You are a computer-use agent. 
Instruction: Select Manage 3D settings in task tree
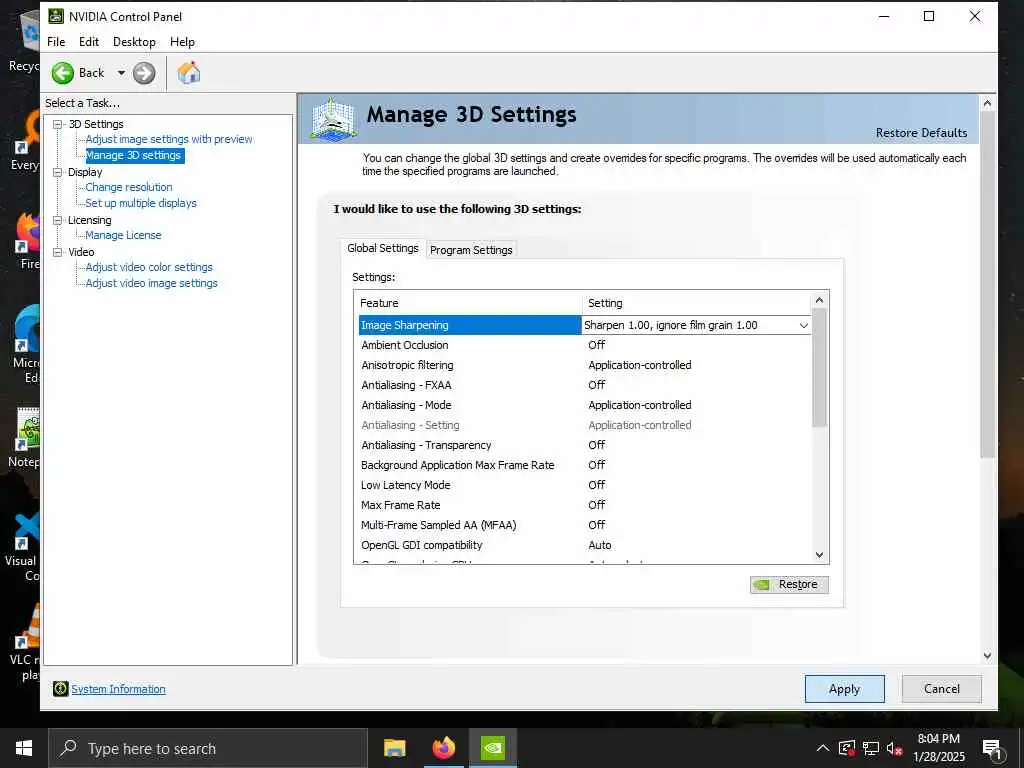coord(133,155)
